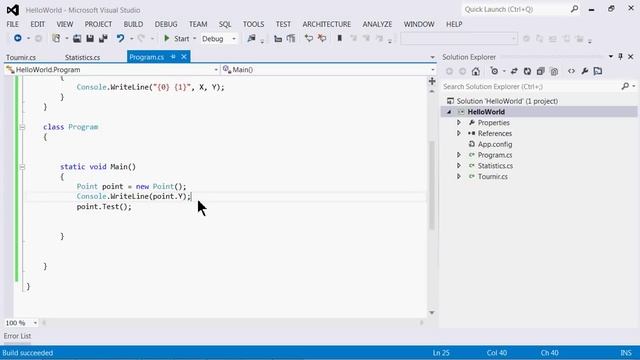Open the ANALYZE menu

coord(377,24)
